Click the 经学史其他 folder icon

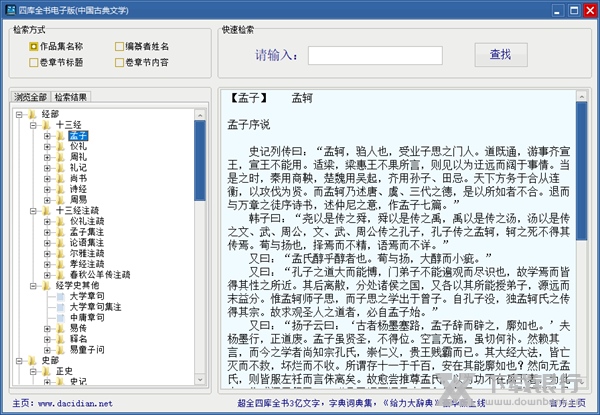(46, 285)
